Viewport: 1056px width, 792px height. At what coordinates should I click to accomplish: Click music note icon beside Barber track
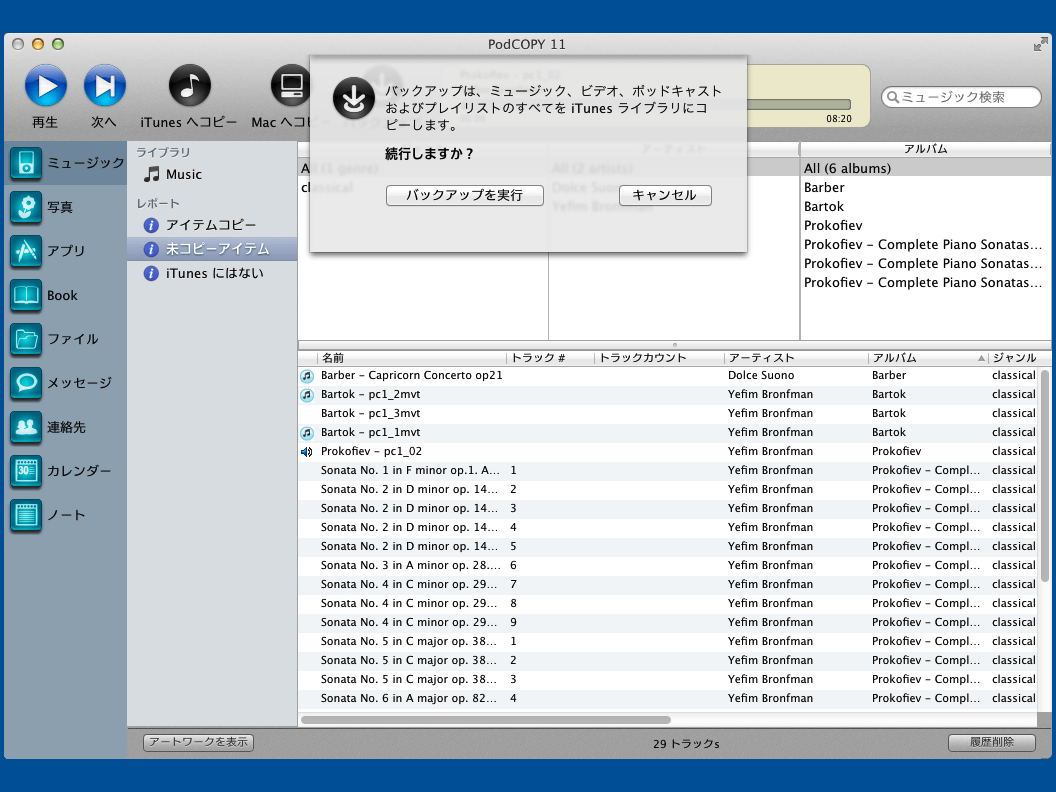(x=307, y=376)
